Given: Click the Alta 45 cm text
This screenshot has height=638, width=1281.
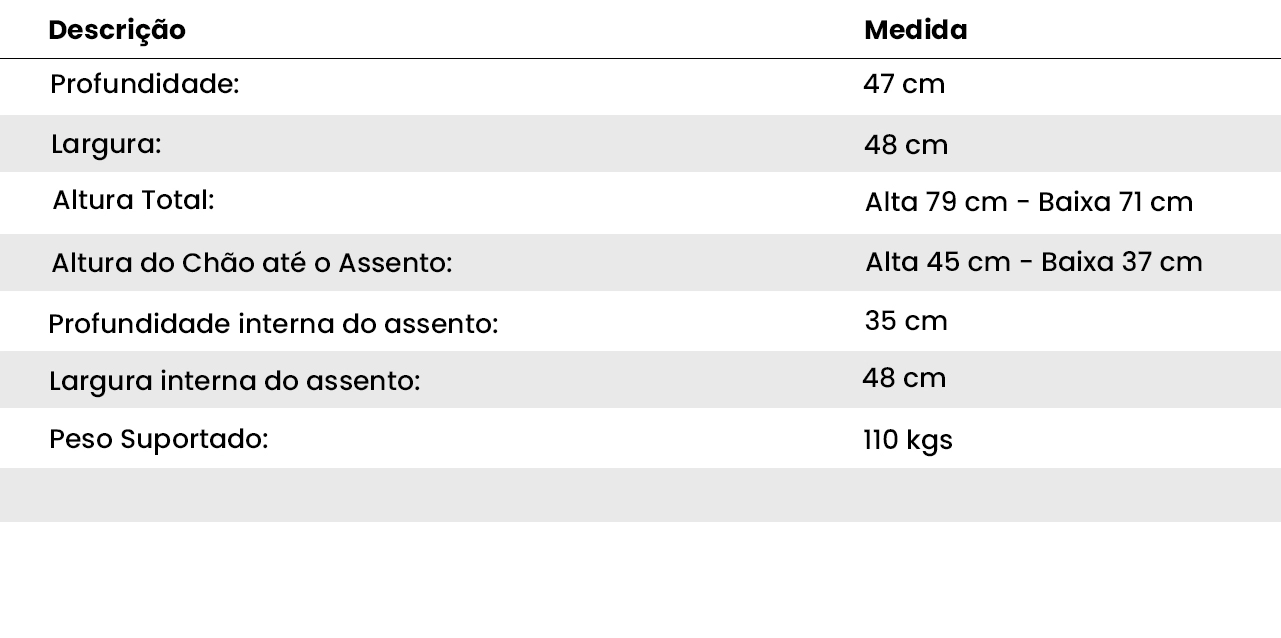Looking at the screenshot, I should (x=938, y=263).
